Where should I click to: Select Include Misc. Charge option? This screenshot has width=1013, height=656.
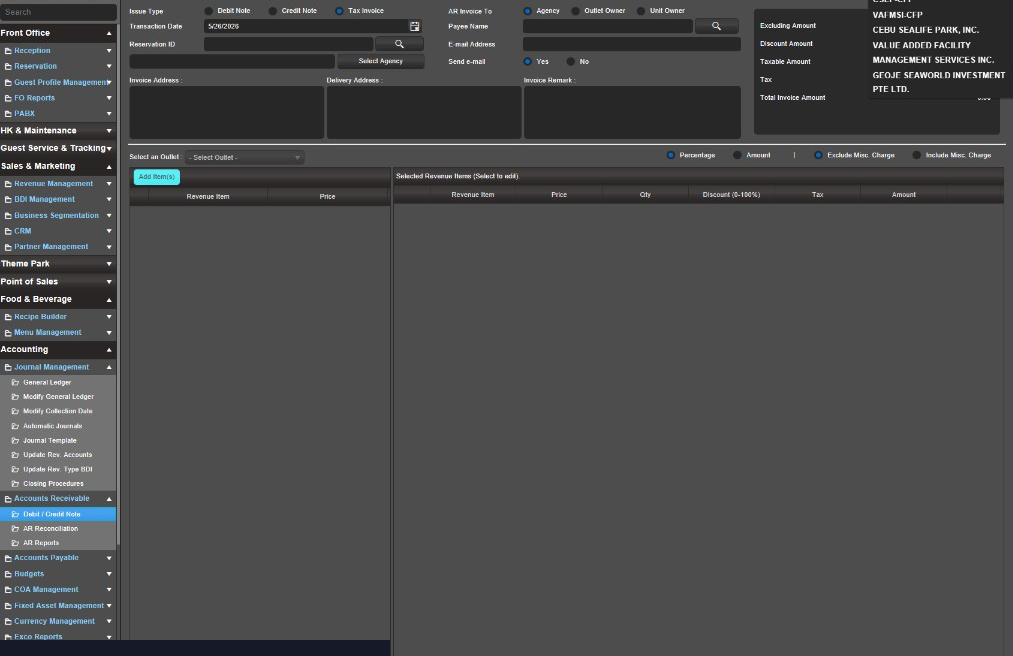coord(916,155)
